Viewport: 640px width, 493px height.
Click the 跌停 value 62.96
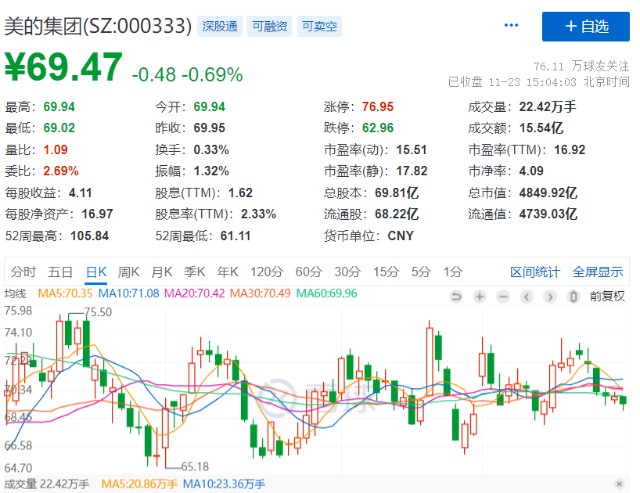pyautogui.click(x=378, y=128)
